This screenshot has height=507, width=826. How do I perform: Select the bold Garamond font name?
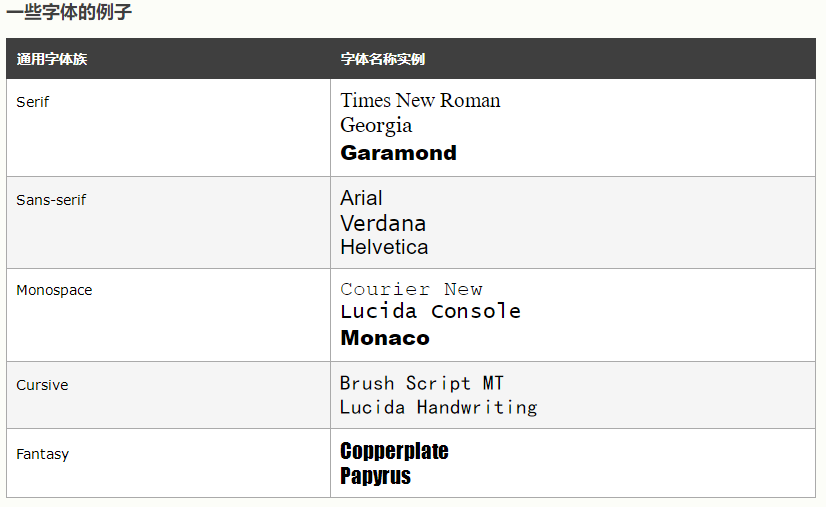point(398,153)
